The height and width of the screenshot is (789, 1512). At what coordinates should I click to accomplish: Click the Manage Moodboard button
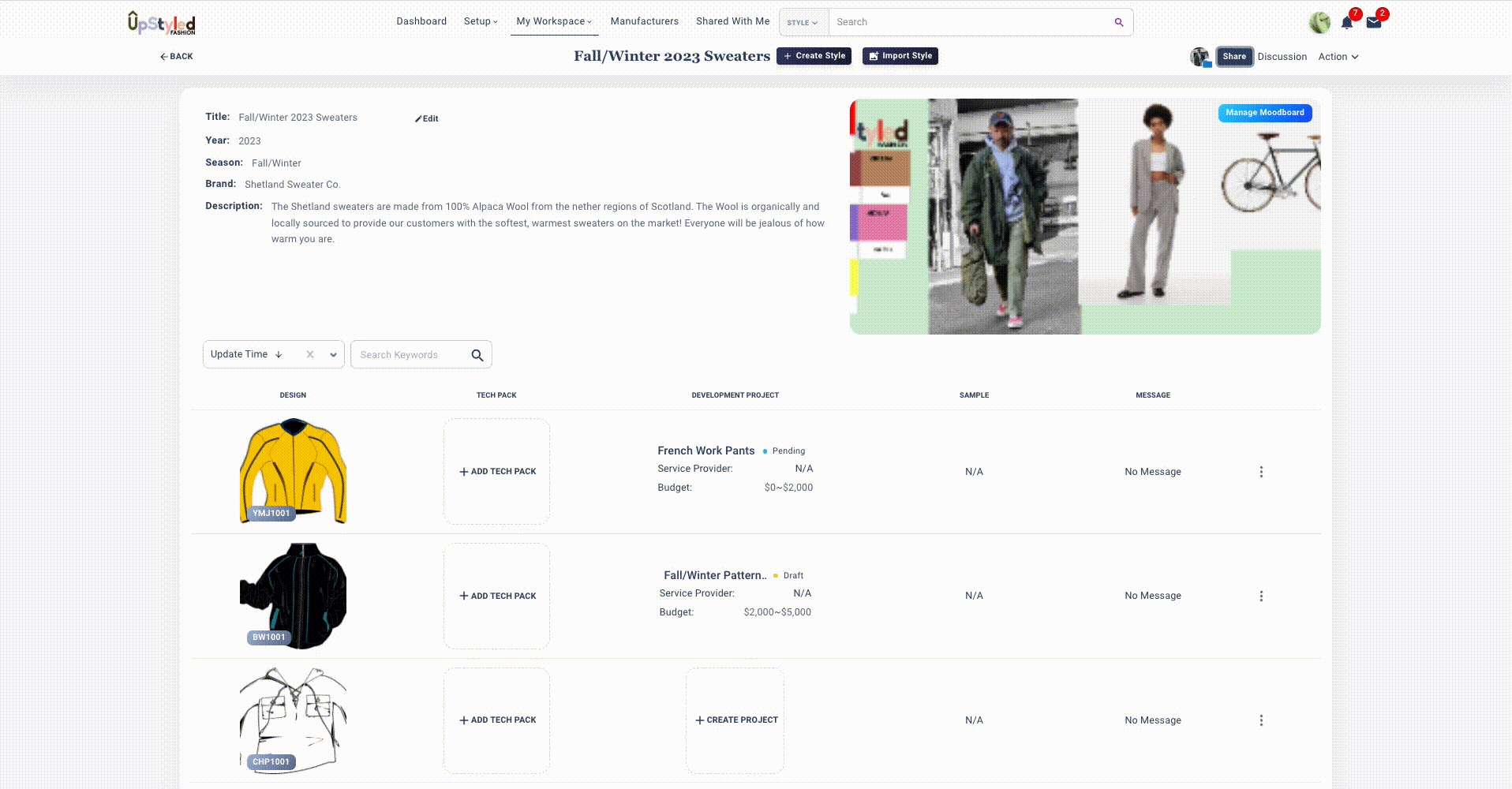click(1264, 113)
